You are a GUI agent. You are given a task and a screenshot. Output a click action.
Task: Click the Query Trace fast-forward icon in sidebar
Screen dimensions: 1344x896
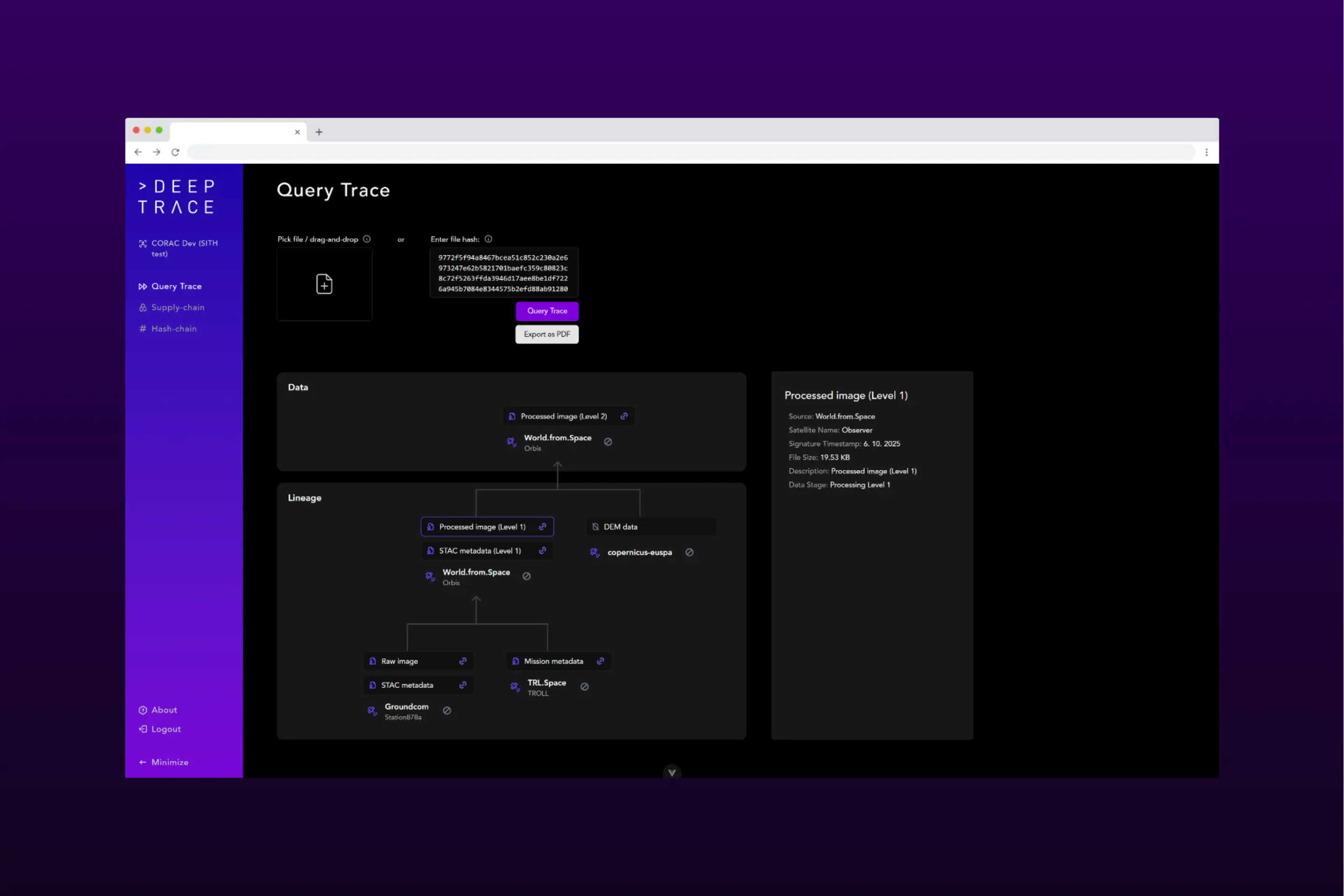[x=142, y=286]
